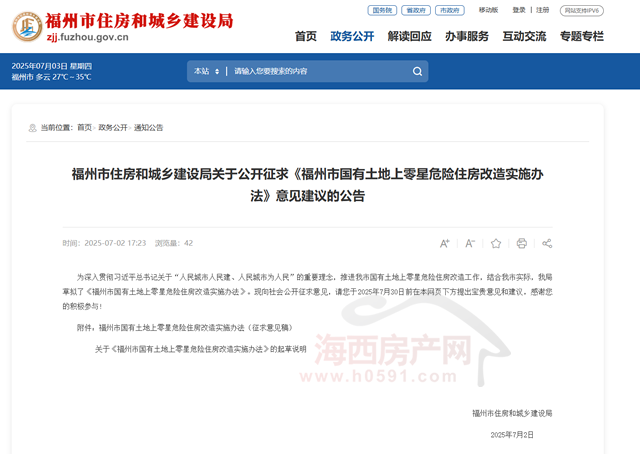Go to 首页 in main navigation

point(306,36)
